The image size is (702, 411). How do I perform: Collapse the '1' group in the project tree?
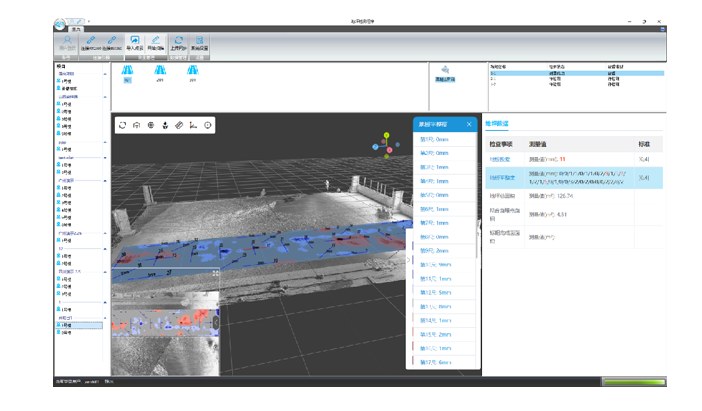click(105, 302)
